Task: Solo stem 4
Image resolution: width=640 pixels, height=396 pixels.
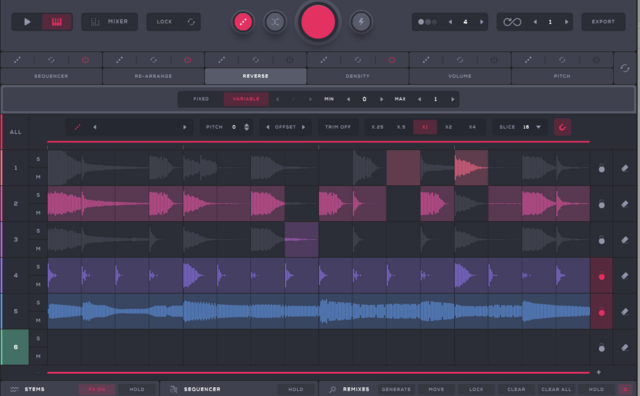Action: [38, 267]
